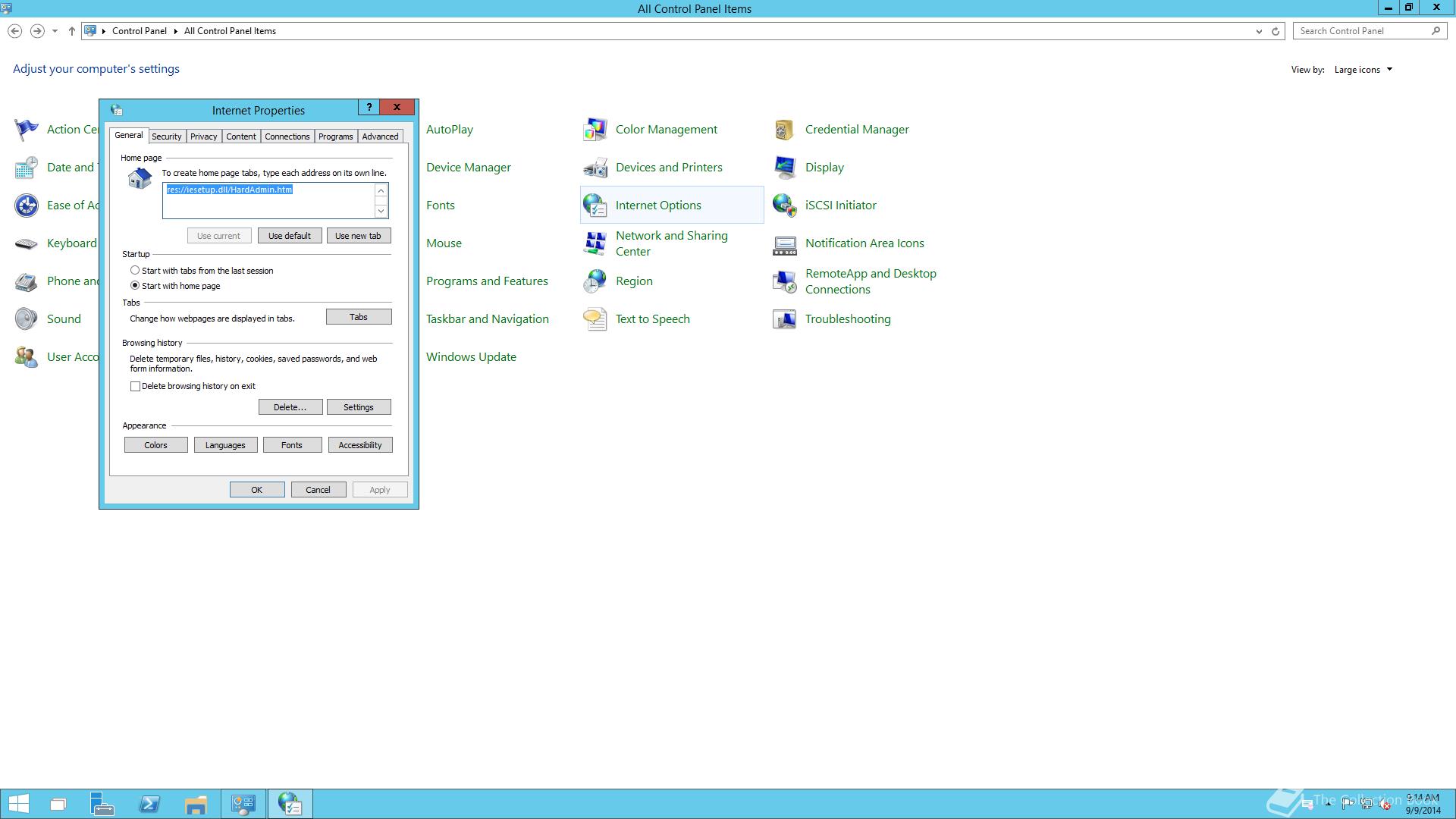1456x819 pixels.
Task: Cancel the Internet Properties dialog
Action: pos(318,490)
